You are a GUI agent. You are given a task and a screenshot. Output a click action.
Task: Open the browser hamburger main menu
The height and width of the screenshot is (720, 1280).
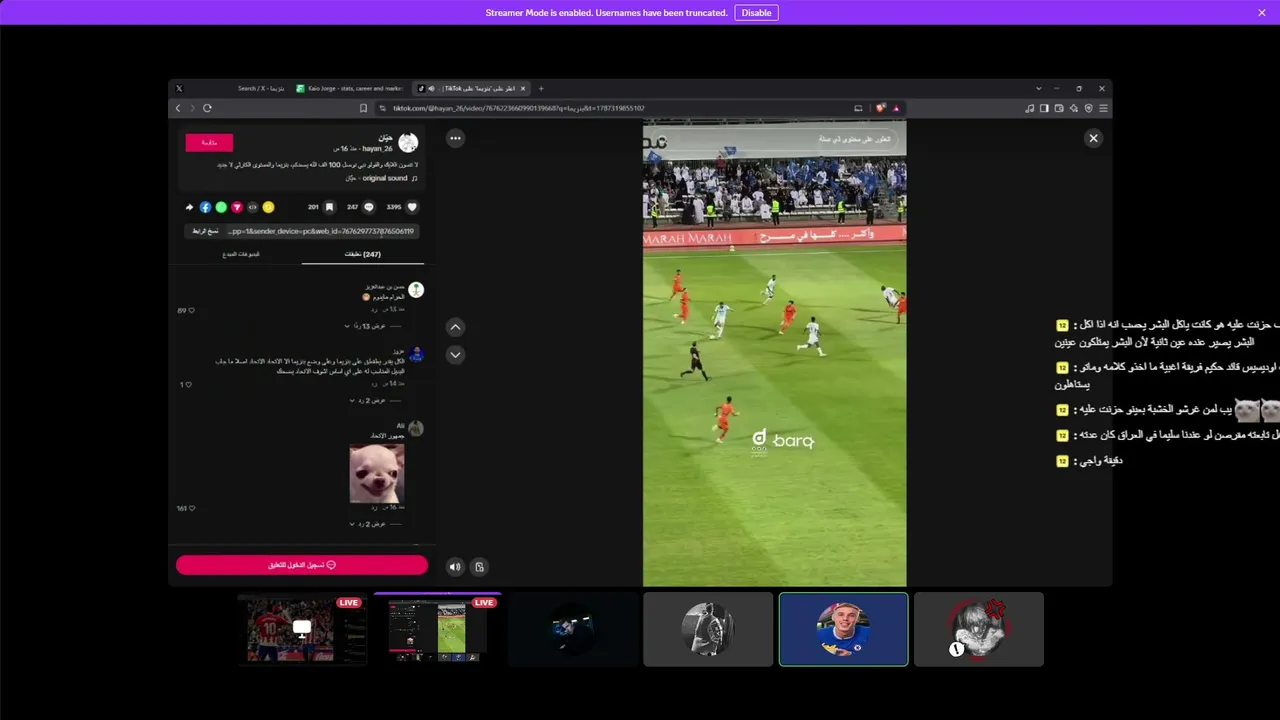click(x=1103, y=108)
